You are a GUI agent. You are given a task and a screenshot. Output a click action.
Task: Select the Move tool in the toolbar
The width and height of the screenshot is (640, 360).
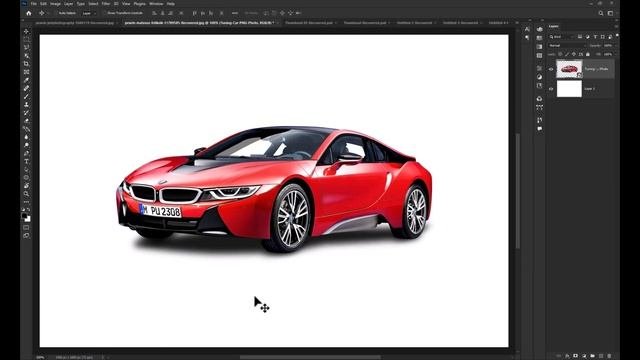tap(27, 31)
